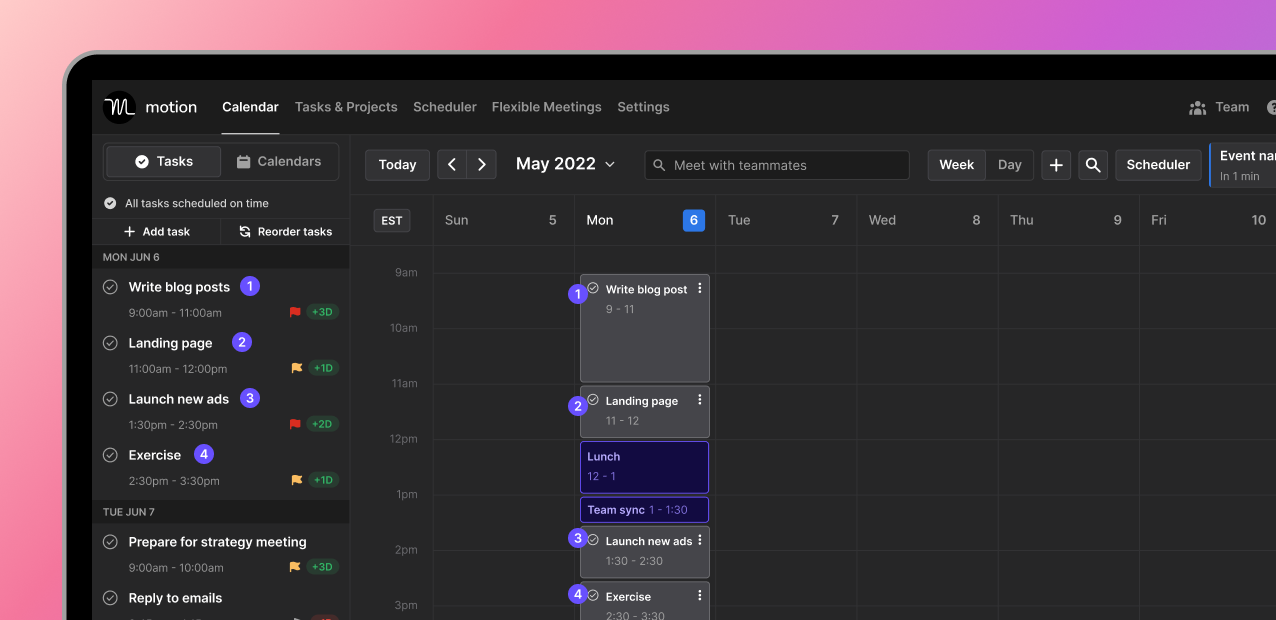Go to previous week with left arrow
The width and height of the screenshot is (1276, 620).
click(452, 165)
